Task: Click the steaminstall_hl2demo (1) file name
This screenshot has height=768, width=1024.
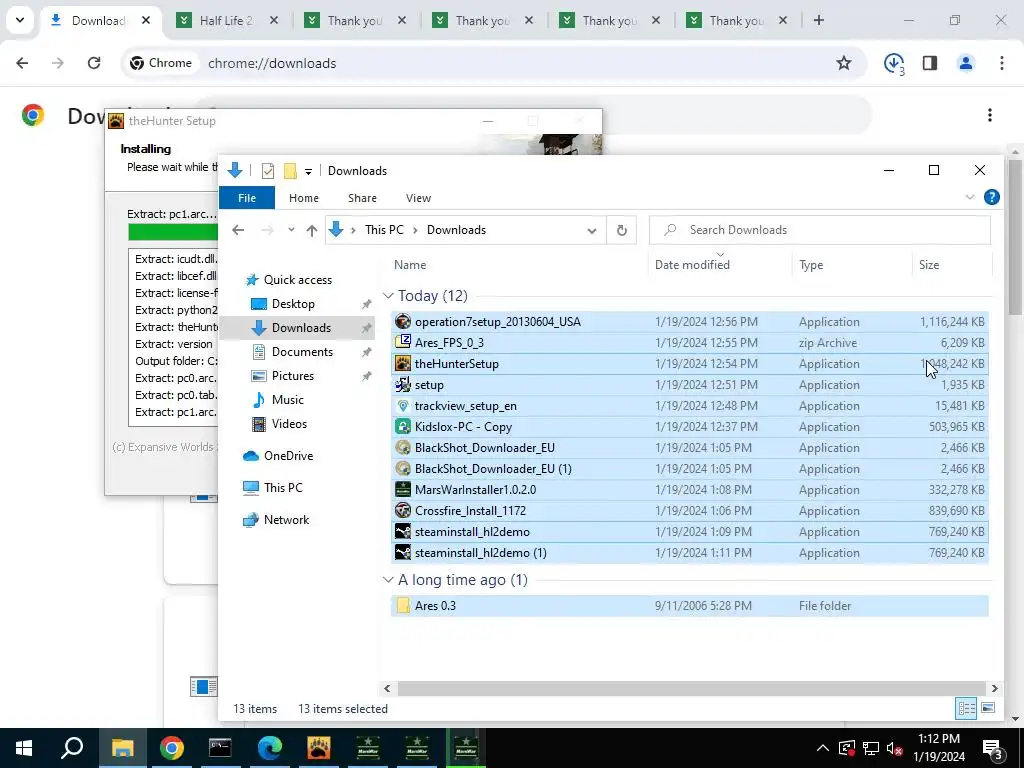Action: pos(481,552)
